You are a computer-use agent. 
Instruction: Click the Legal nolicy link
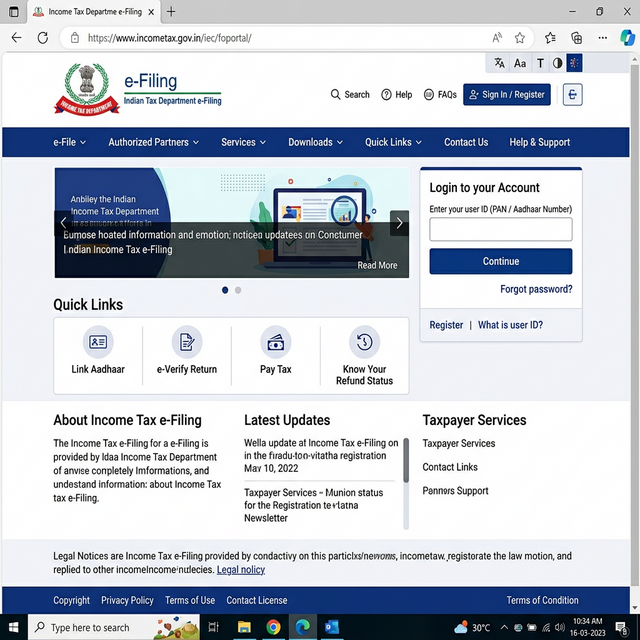tap(241, 570)
